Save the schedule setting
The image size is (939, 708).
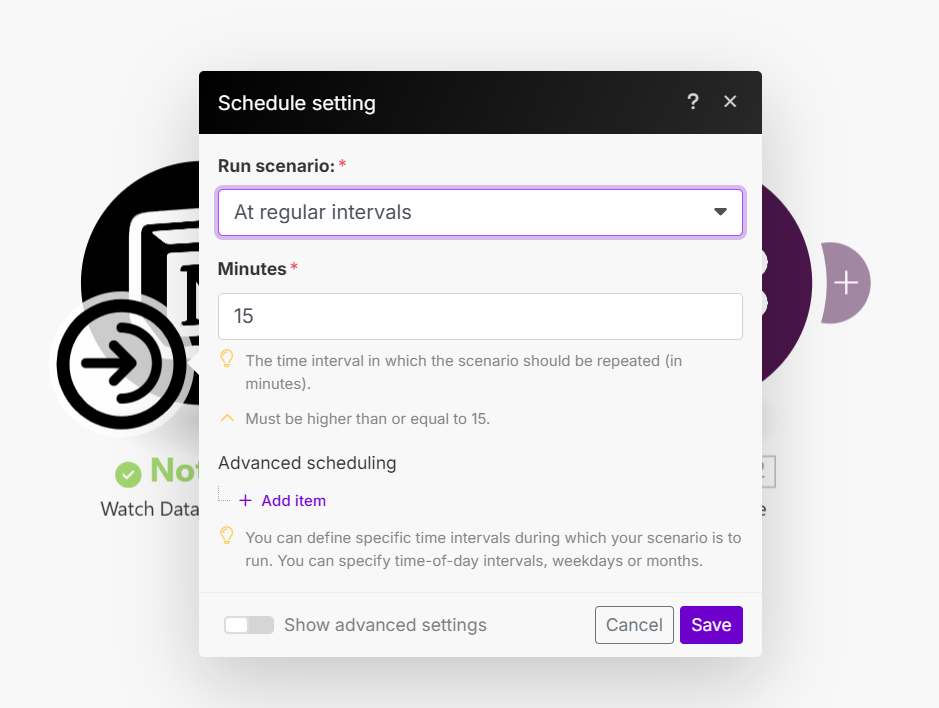(711, 625)
